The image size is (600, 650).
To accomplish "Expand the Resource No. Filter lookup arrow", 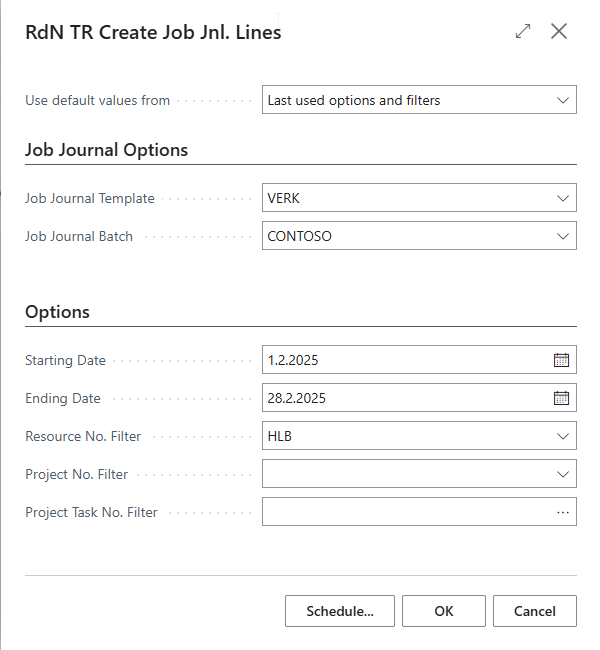I will click(x=562, y=436).
